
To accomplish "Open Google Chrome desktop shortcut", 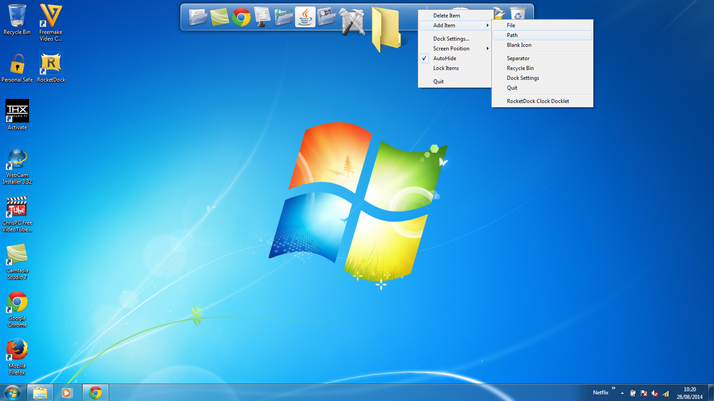I will coord(17,310).
